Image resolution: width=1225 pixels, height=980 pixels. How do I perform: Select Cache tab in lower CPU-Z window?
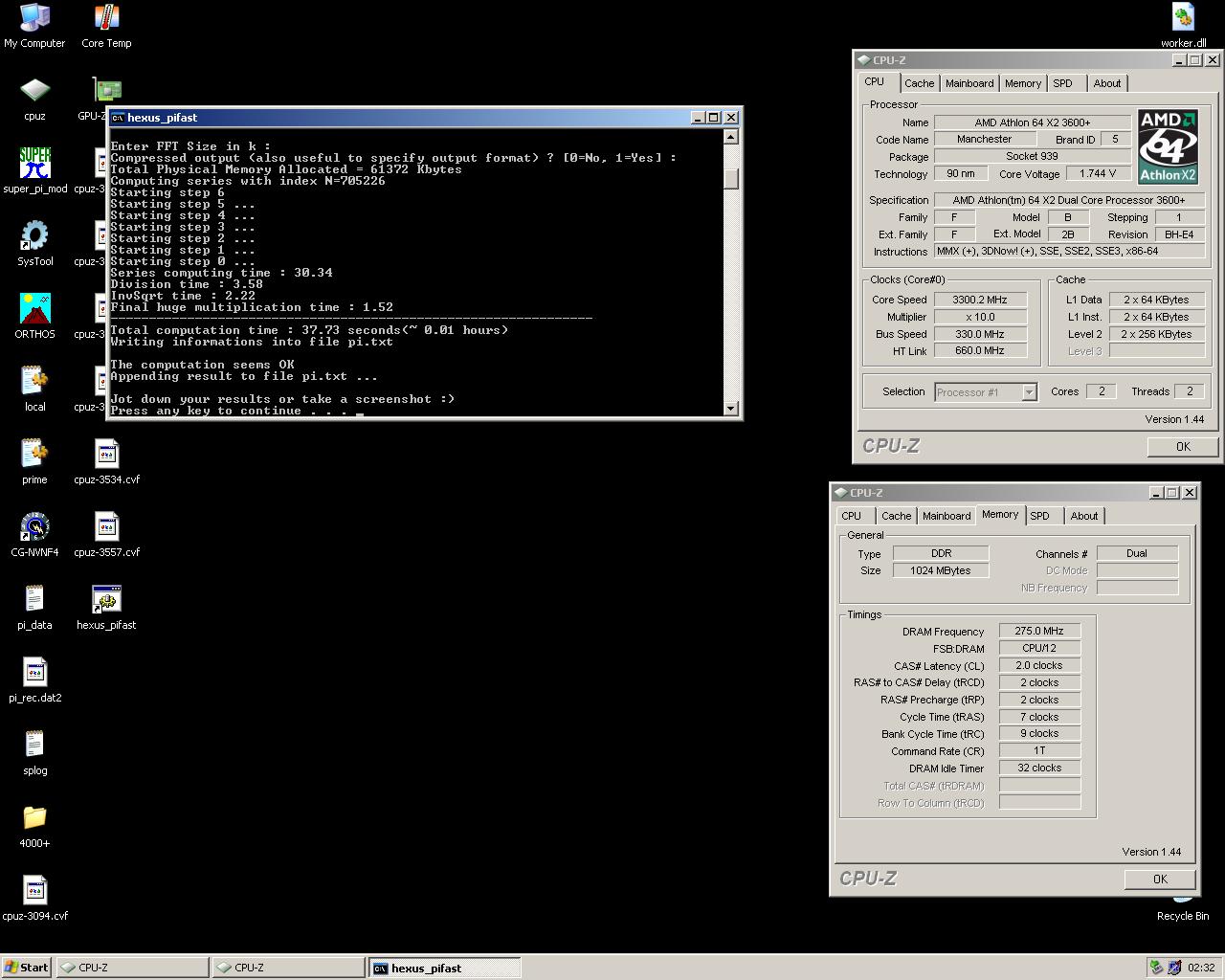pyautogui.click(x=896, y=516)
